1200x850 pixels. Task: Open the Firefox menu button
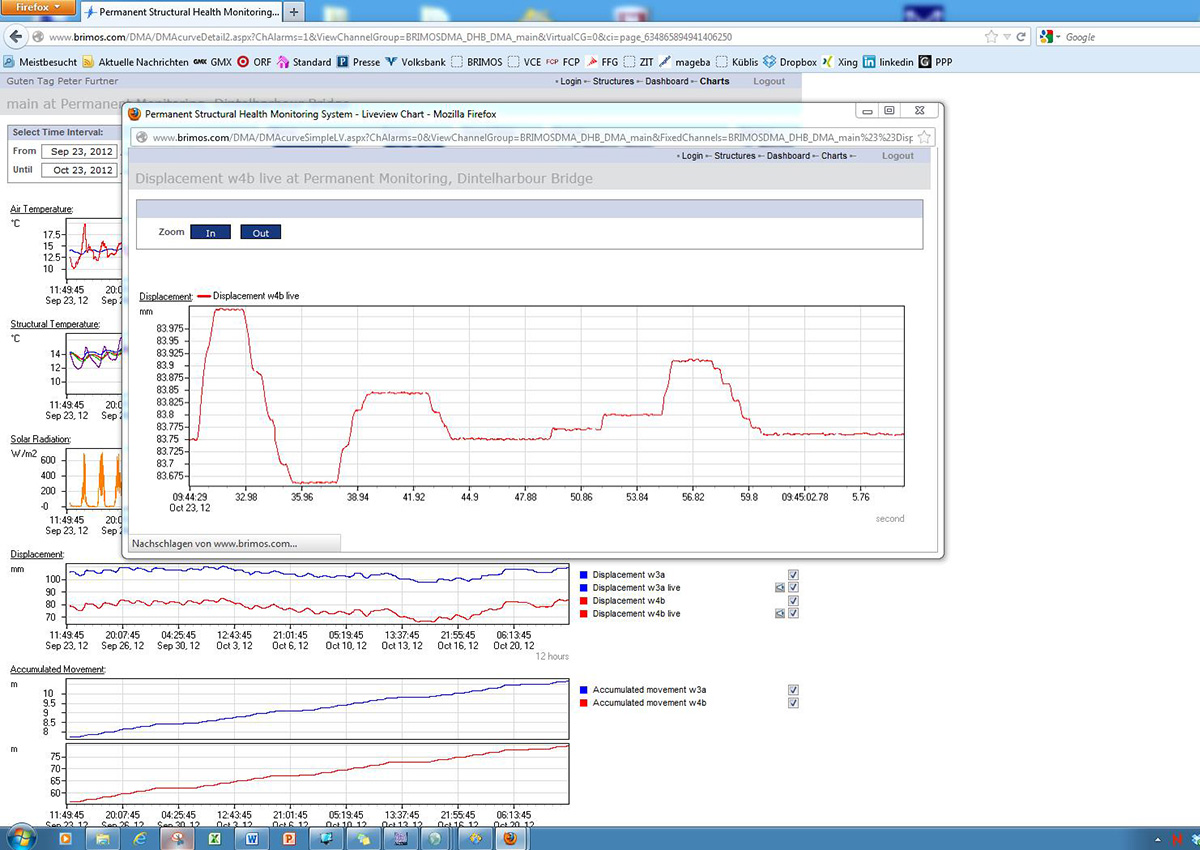point(39,8)
